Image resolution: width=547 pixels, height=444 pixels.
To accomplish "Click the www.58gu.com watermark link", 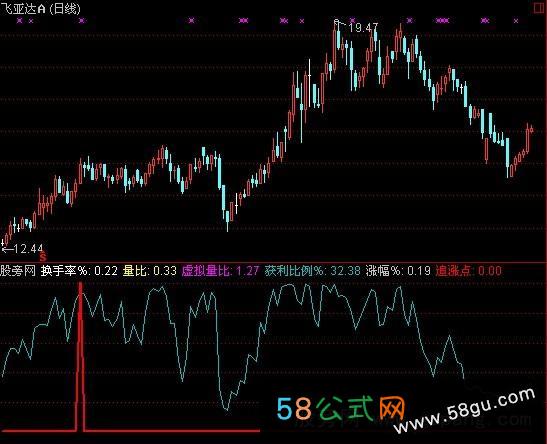I will click(x=464, y=411).
